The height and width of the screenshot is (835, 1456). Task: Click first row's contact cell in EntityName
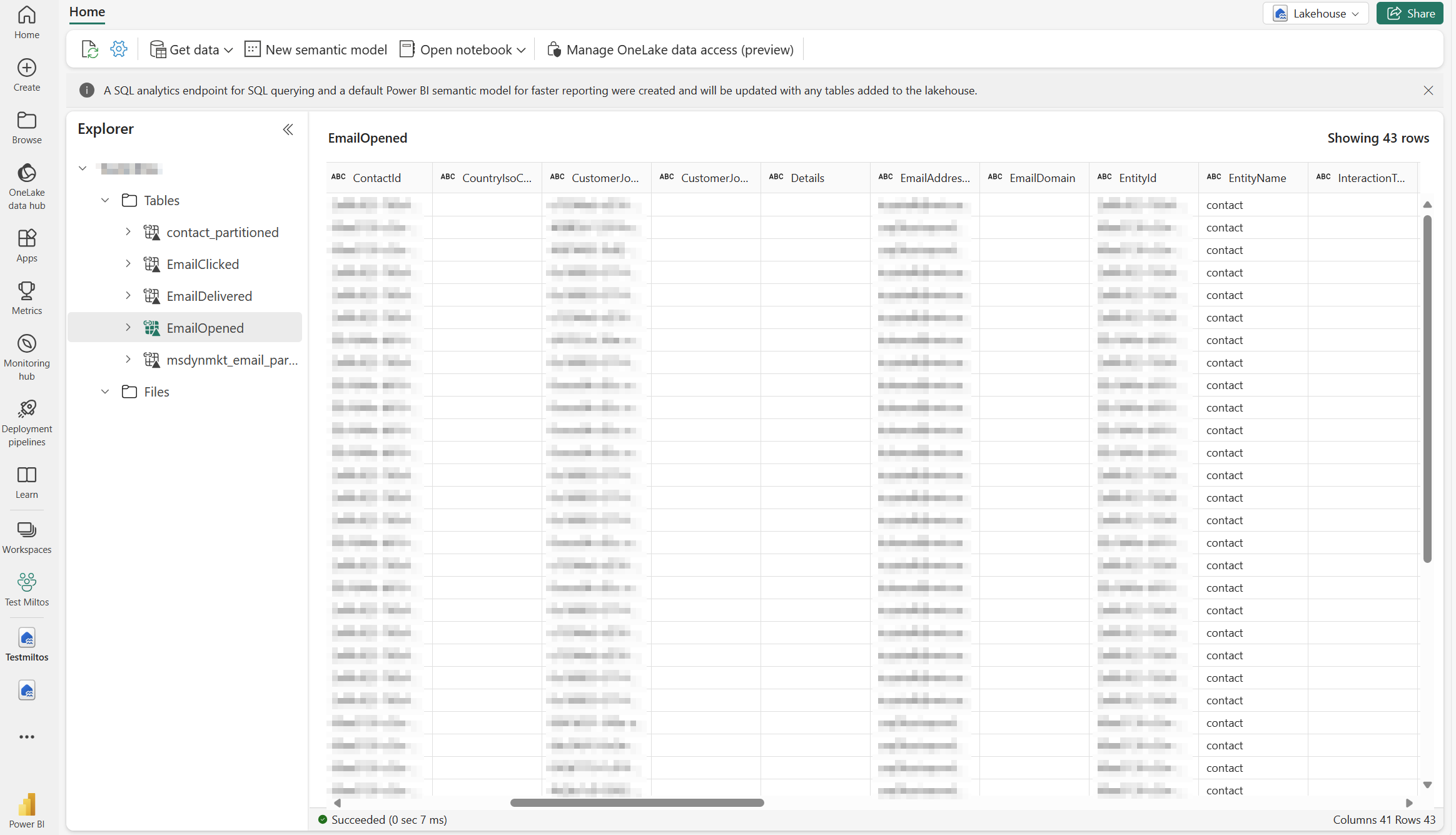(1253, 205)
